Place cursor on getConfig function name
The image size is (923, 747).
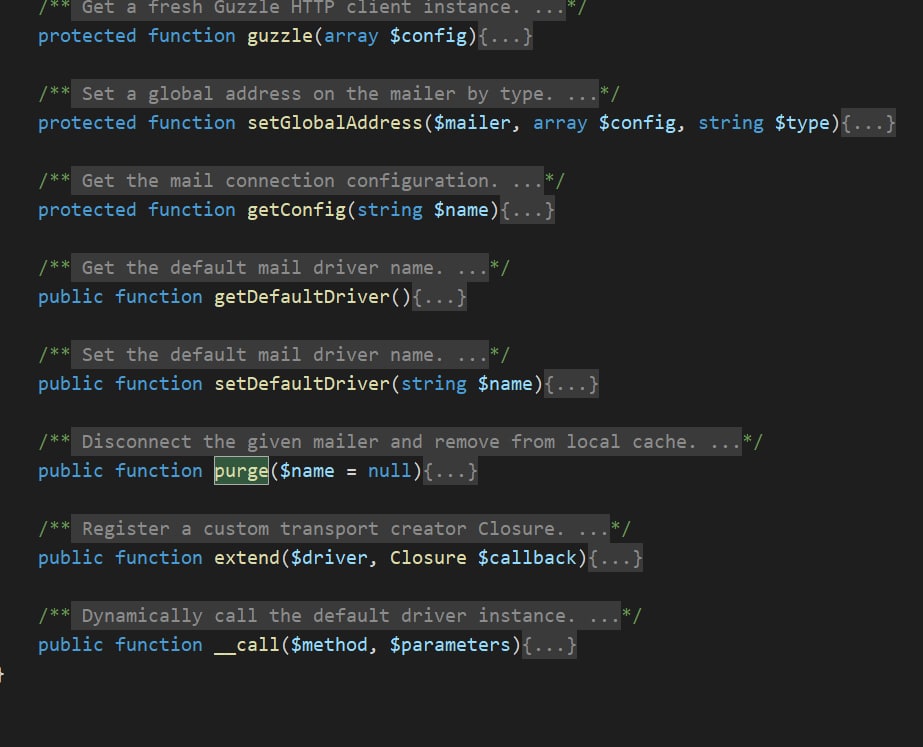297,210
